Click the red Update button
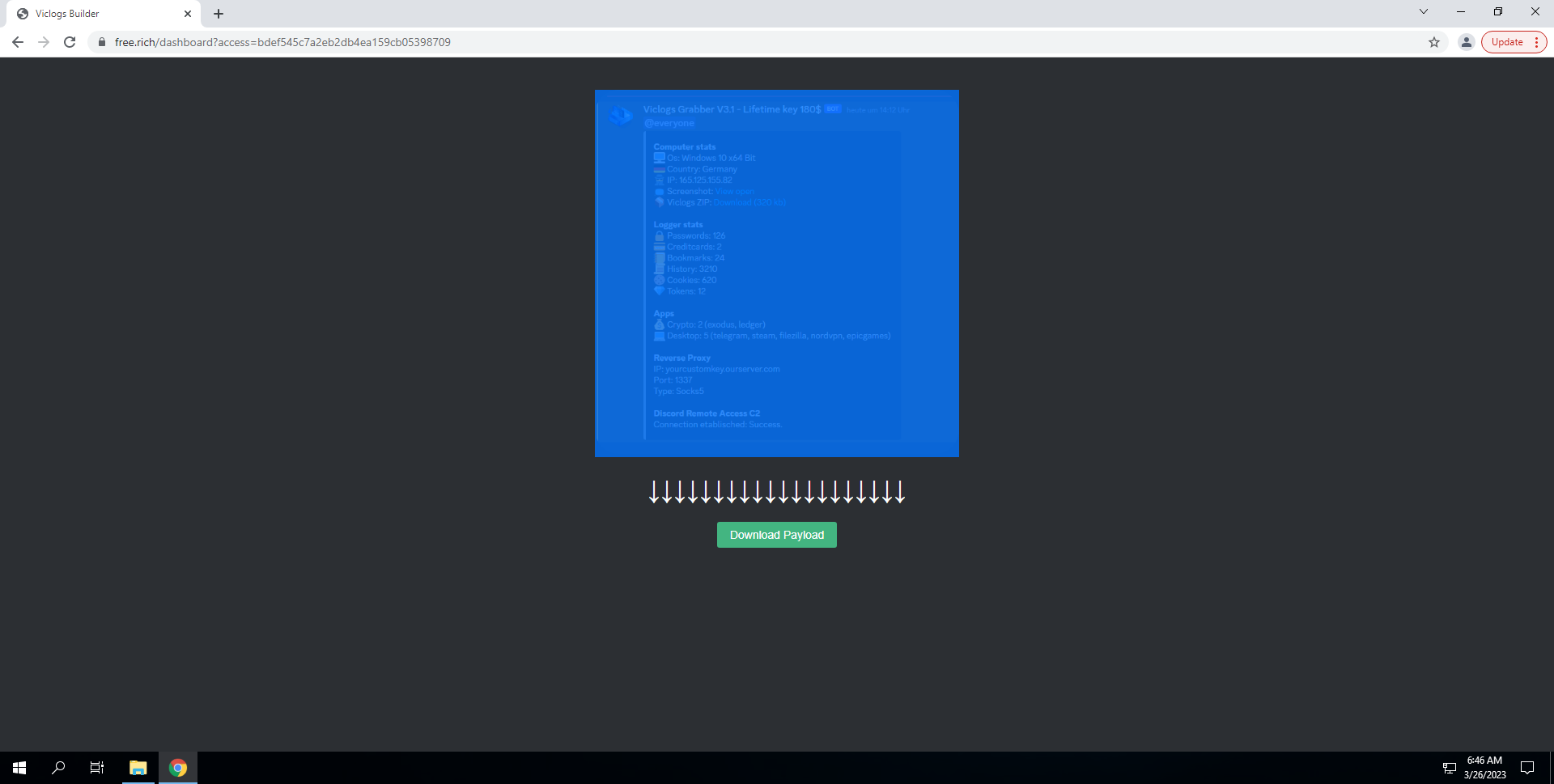The image size is (1554, 784). [x=1507, y=42]
